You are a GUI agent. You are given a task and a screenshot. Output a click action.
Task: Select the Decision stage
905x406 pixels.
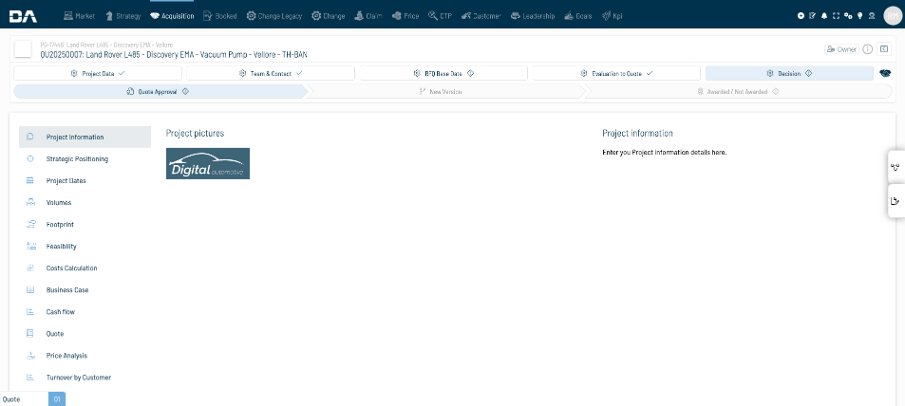[x=789, y=73]
